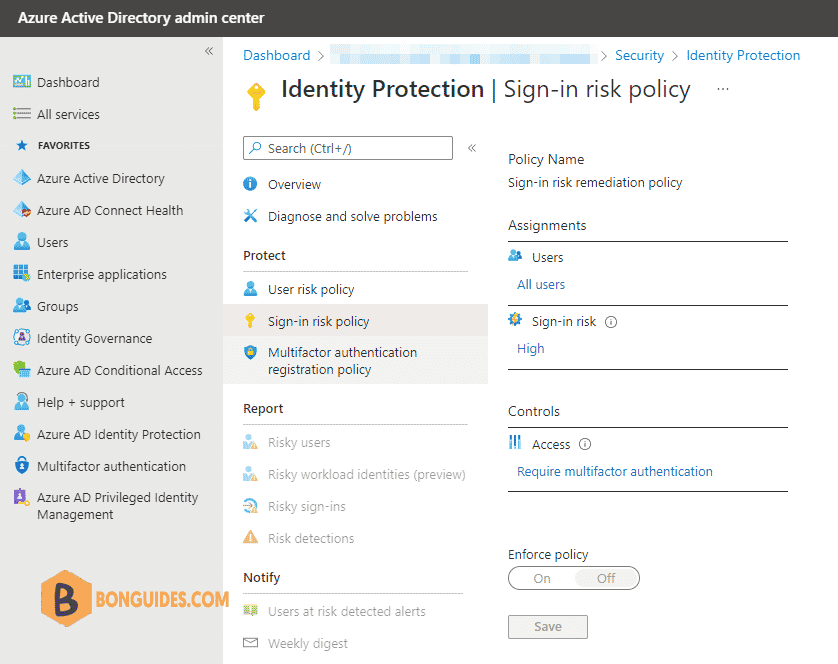Viewport: 838px width, 664px height.
Task: Collapse the main left navigation sidebar
Action: coord(209,51)
